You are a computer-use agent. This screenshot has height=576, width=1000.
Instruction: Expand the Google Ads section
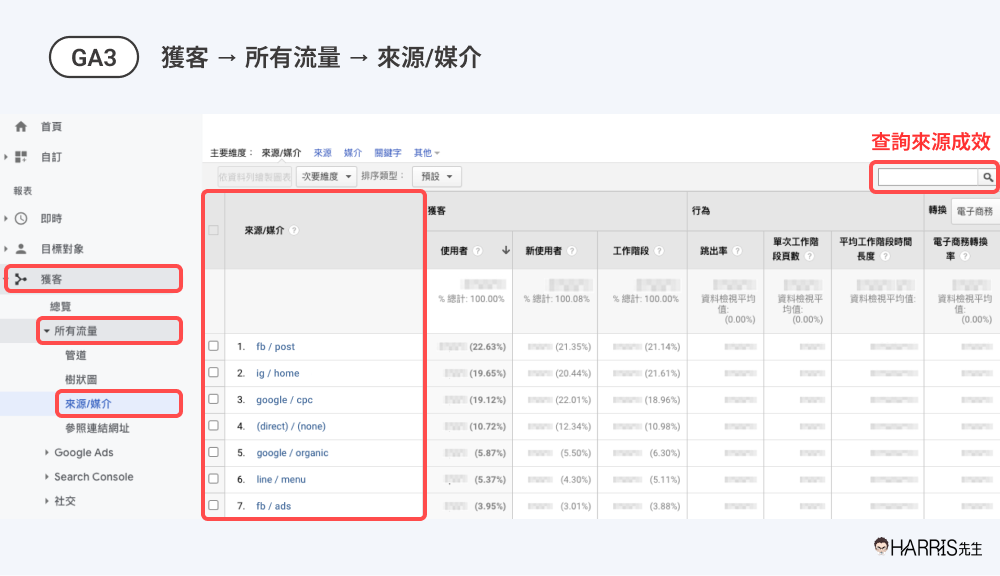(47, 452)
